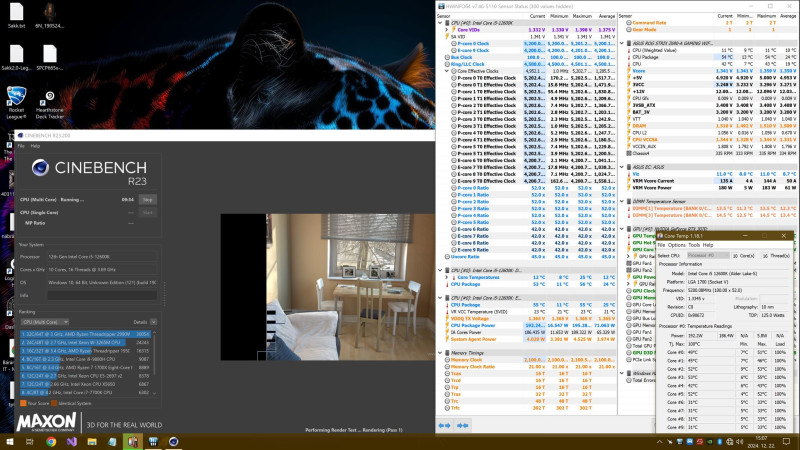
Task: Open the volume control in system tray
Action: pyautogui.click(x=739, y=442)
